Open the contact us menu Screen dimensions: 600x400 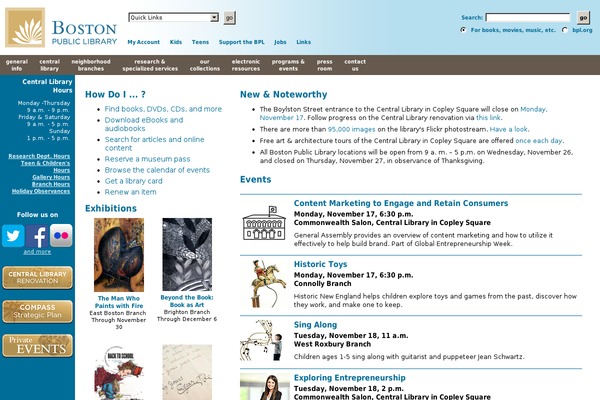pyautogui.click(x=355, y=65)
